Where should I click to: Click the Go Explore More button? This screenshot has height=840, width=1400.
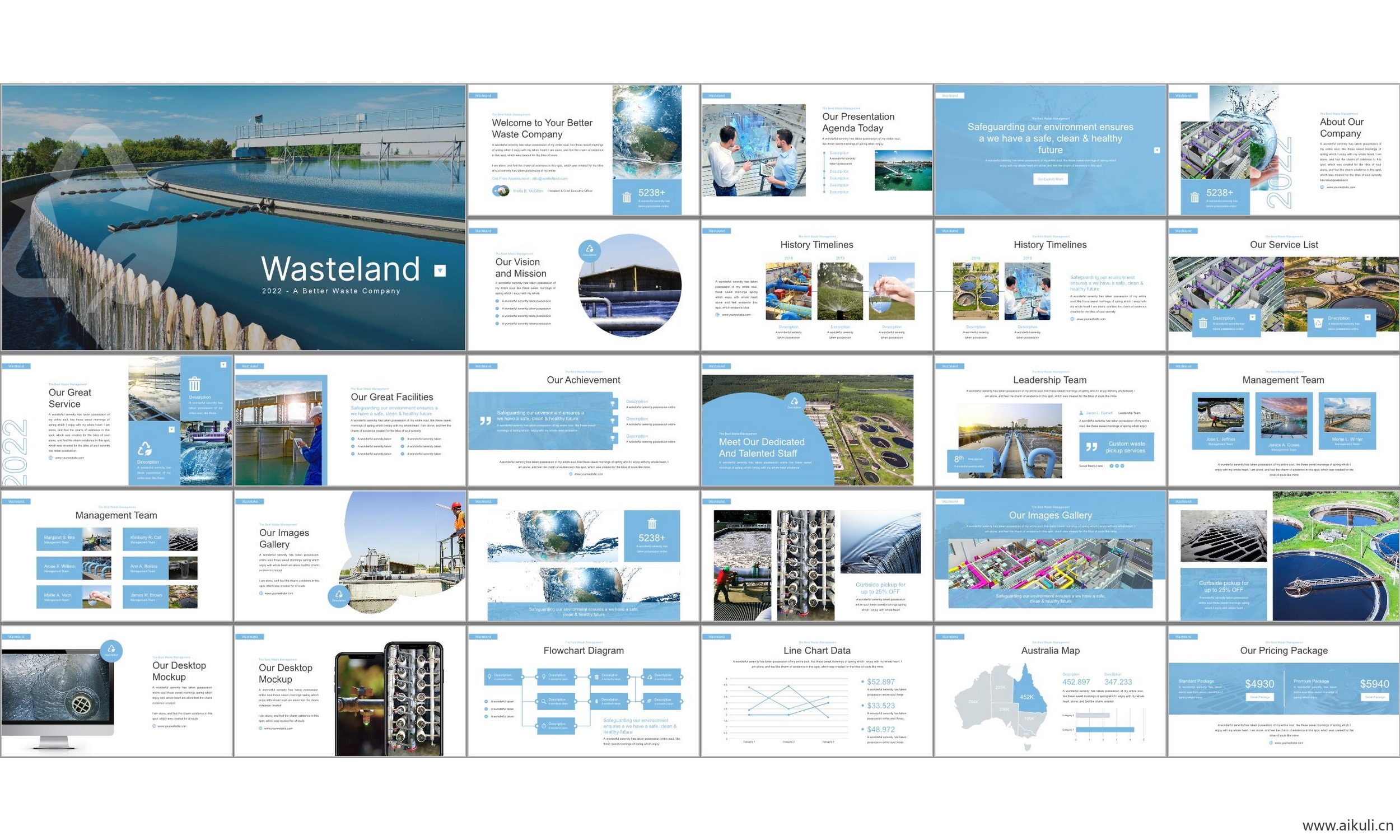[1051, 179]
